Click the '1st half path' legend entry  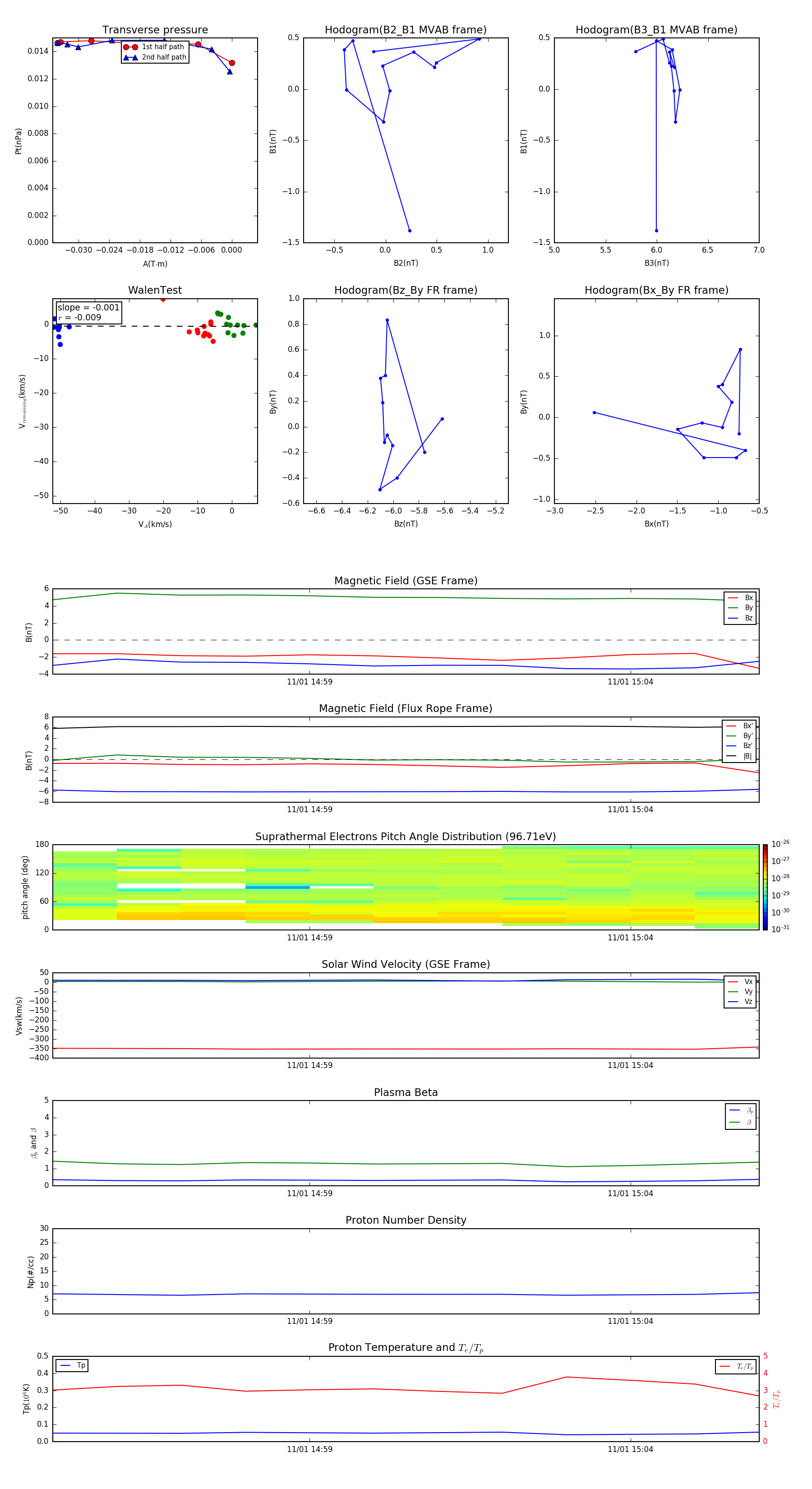click(154, 47)
